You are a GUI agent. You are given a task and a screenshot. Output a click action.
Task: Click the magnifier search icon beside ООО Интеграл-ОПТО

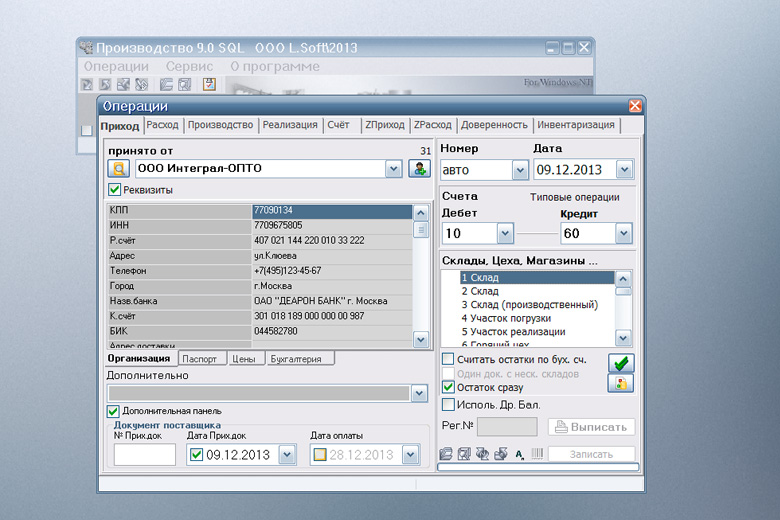pos(119,169)
